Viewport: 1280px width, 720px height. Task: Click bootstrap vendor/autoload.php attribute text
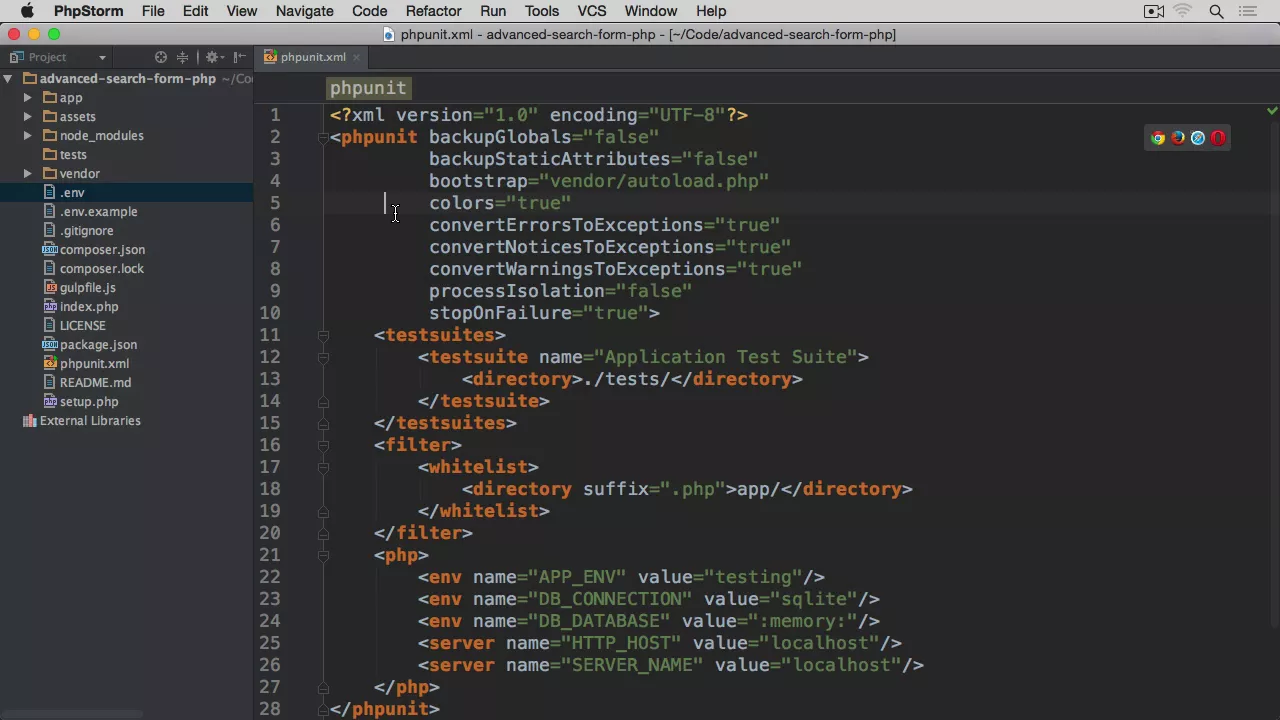pos(599,181)
